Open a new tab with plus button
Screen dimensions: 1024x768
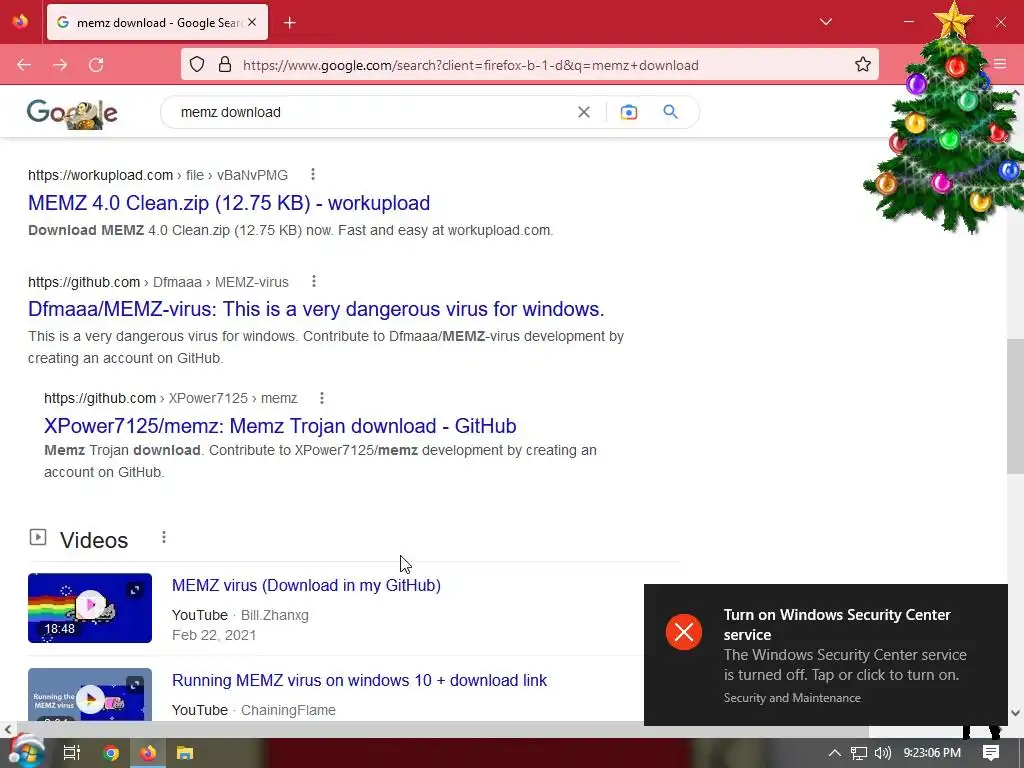pyautogui.click(x=289, y=23)
